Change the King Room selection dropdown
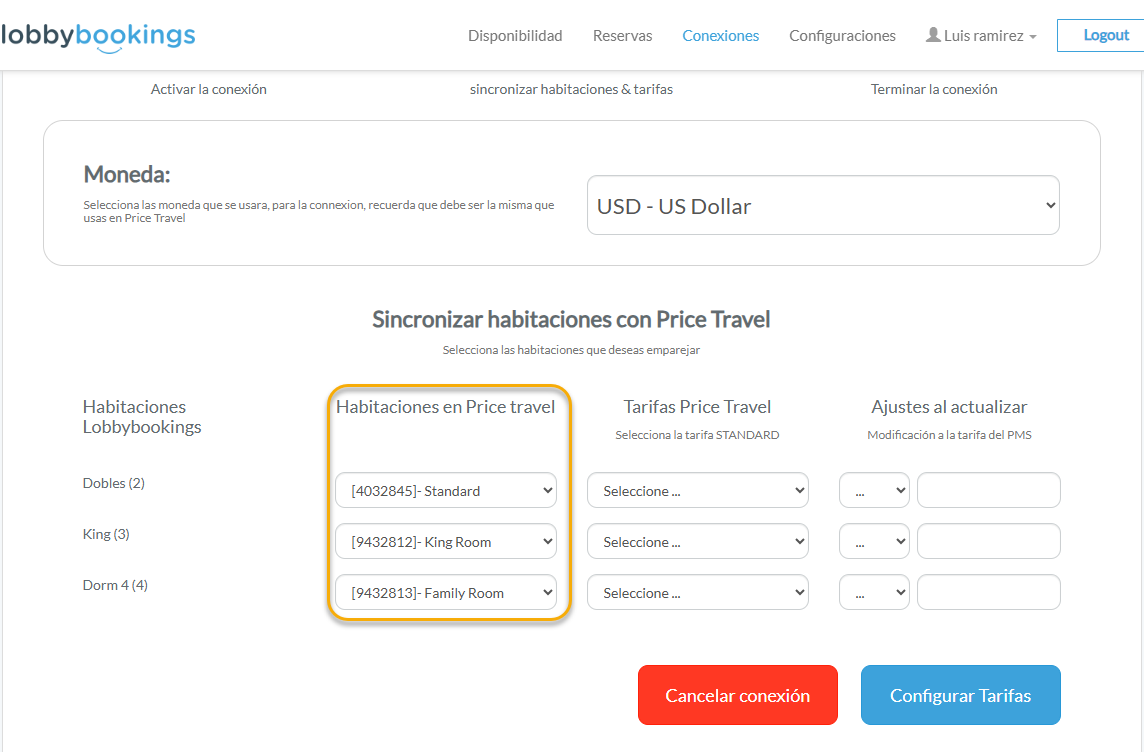This screenshot has width=1144, height=752. 445,542
